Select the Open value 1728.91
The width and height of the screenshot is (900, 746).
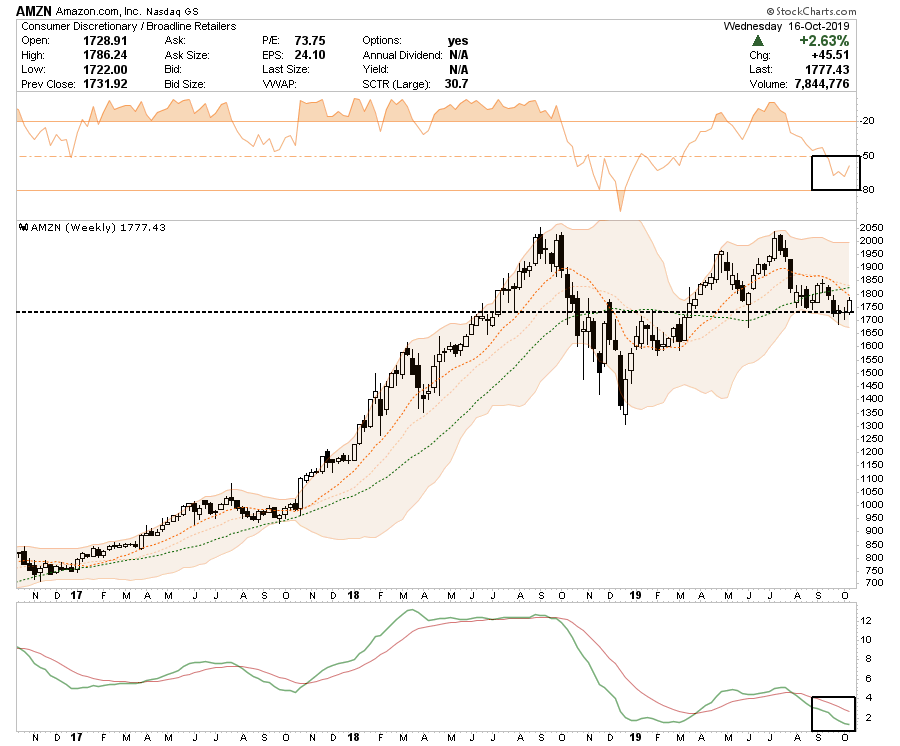105,41
